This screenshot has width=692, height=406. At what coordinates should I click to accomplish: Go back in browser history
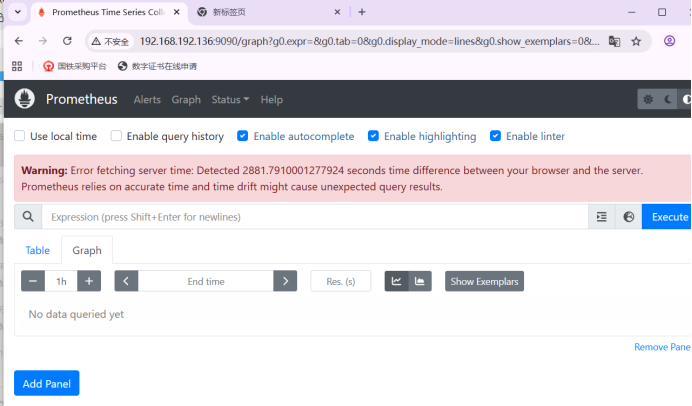[19, 41]
